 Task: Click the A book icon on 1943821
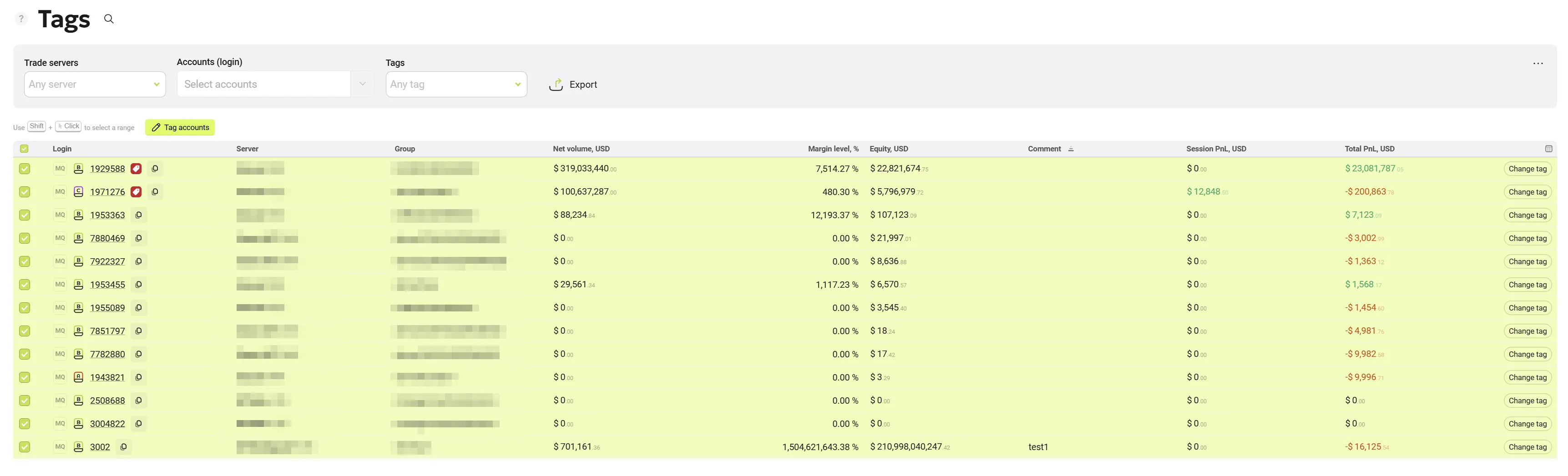point(79,377)
